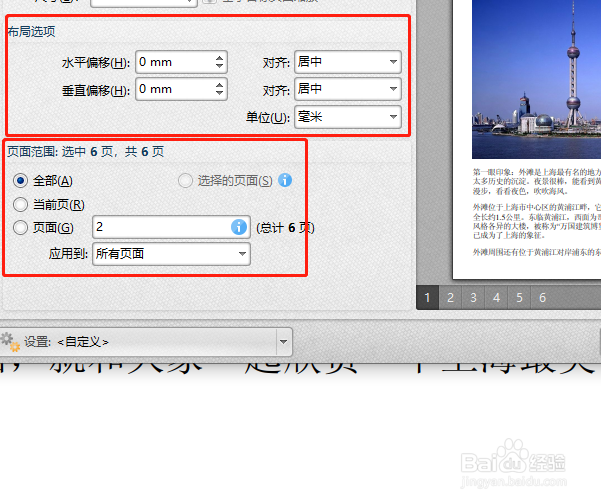The image size is (601, 503).
Task: Click the (总计 6 页) label
Action: coord(285,228)
